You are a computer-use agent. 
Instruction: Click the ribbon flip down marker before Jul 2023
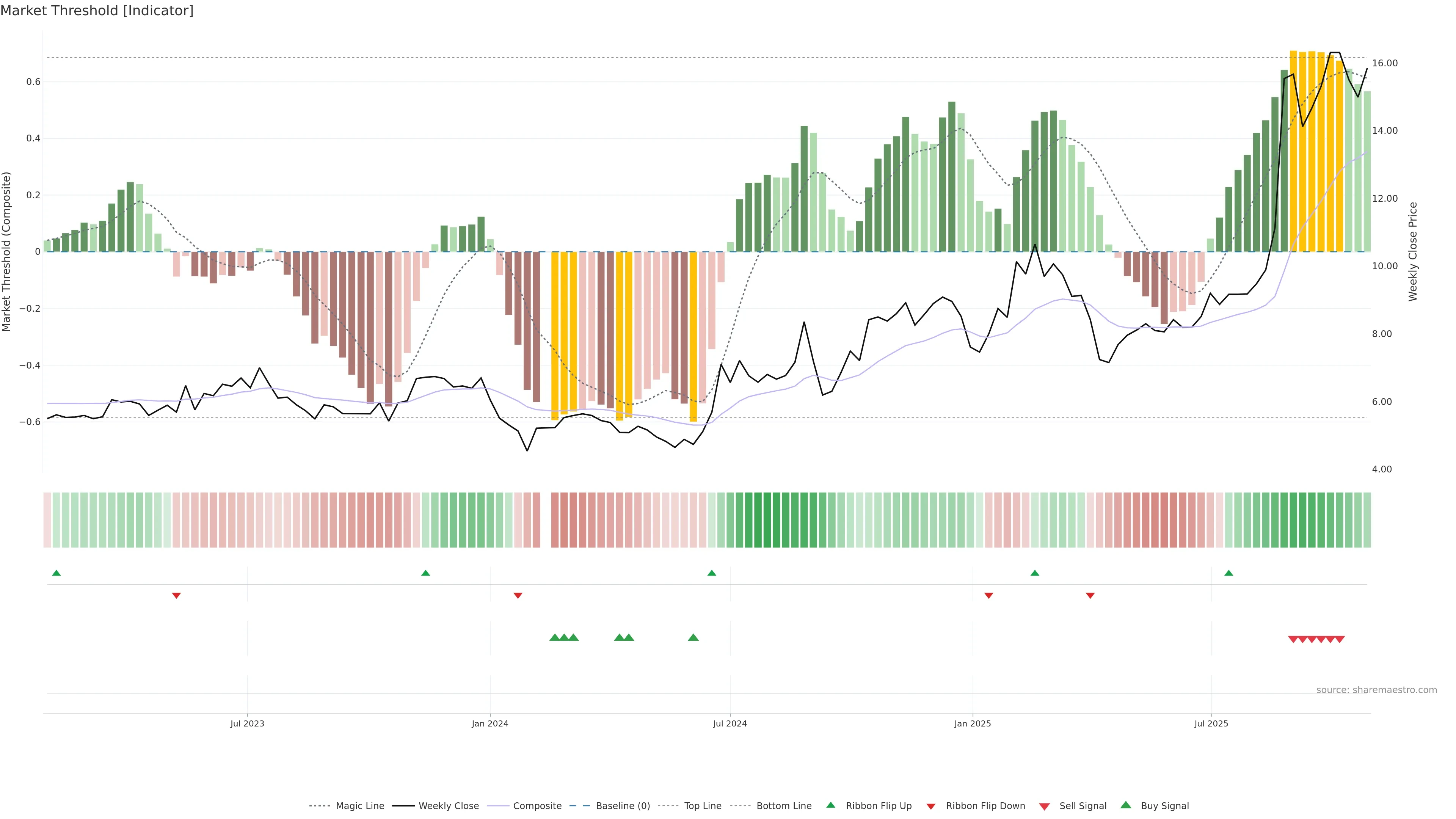pos(176,596)
